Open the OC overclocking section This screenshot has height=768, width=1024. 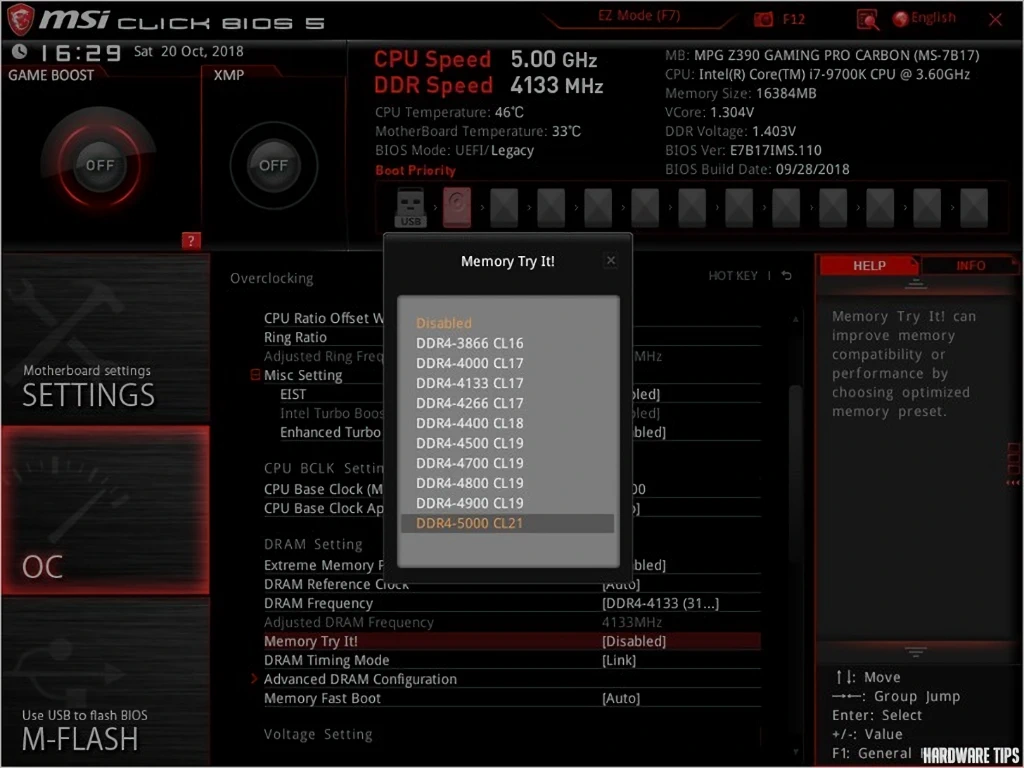tap(105, 510)
